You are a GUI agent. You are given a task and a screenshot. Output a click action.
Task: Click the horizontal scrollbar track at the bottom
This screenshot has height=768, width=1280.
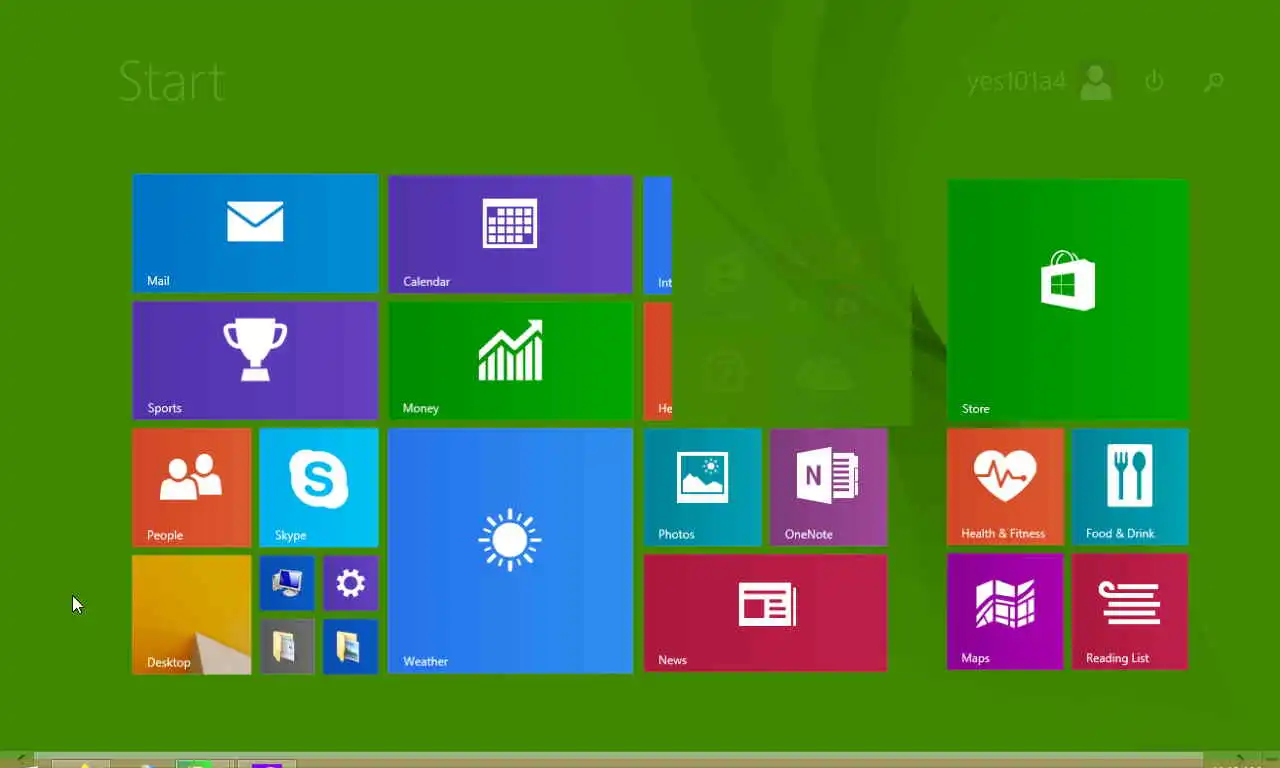coord(618,757)
